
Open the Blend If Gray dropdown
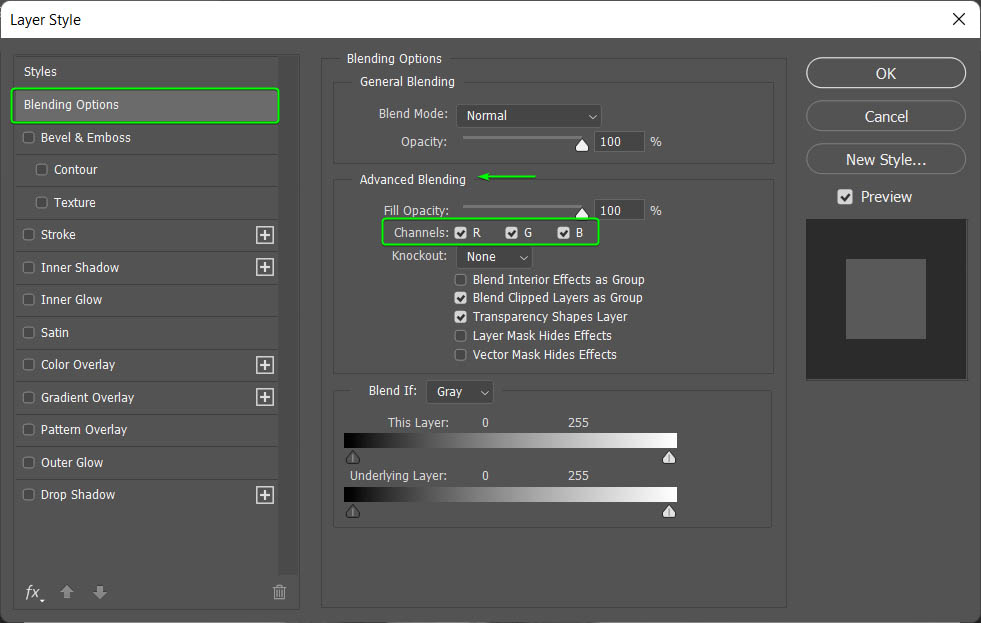pyautogui.click(x=460, y=392)
